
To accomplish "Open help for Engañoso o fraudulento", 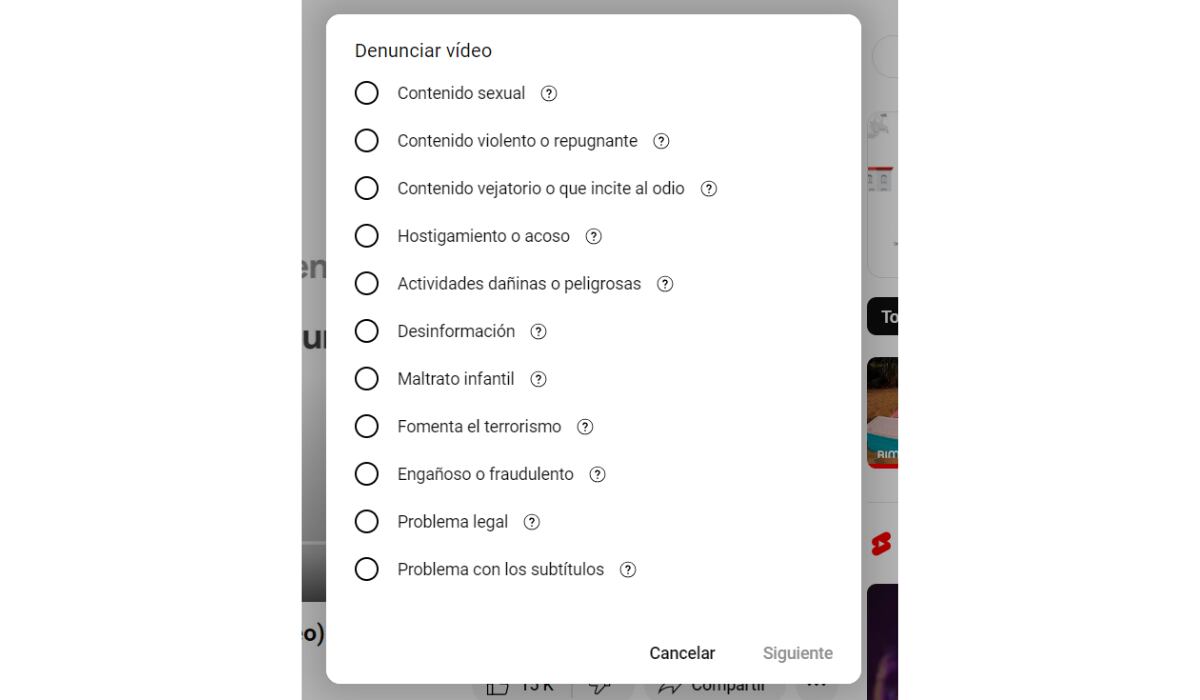I will [597, 474].
